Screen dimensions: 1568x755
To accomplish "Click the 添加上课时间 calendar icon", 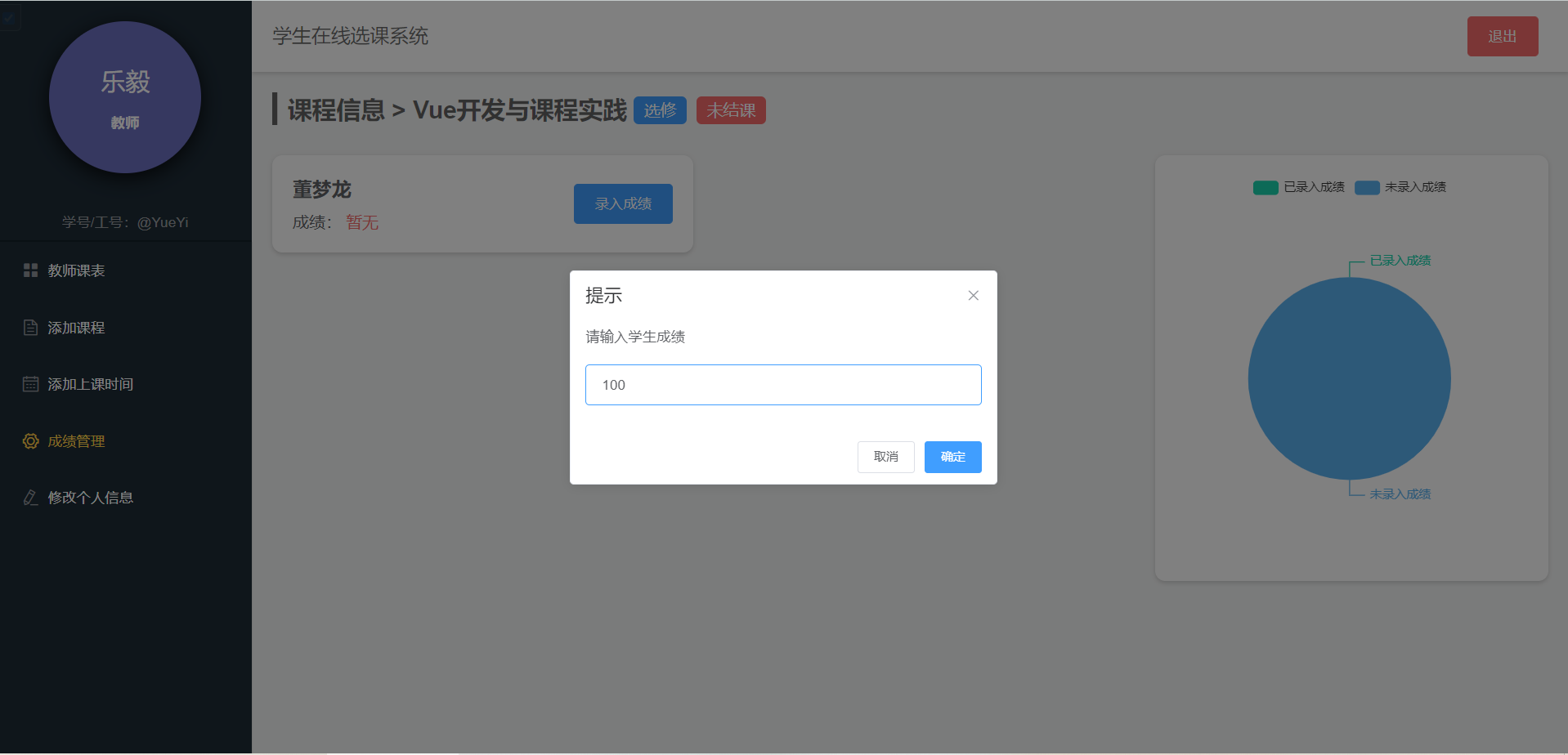I will tap(30, 384).
